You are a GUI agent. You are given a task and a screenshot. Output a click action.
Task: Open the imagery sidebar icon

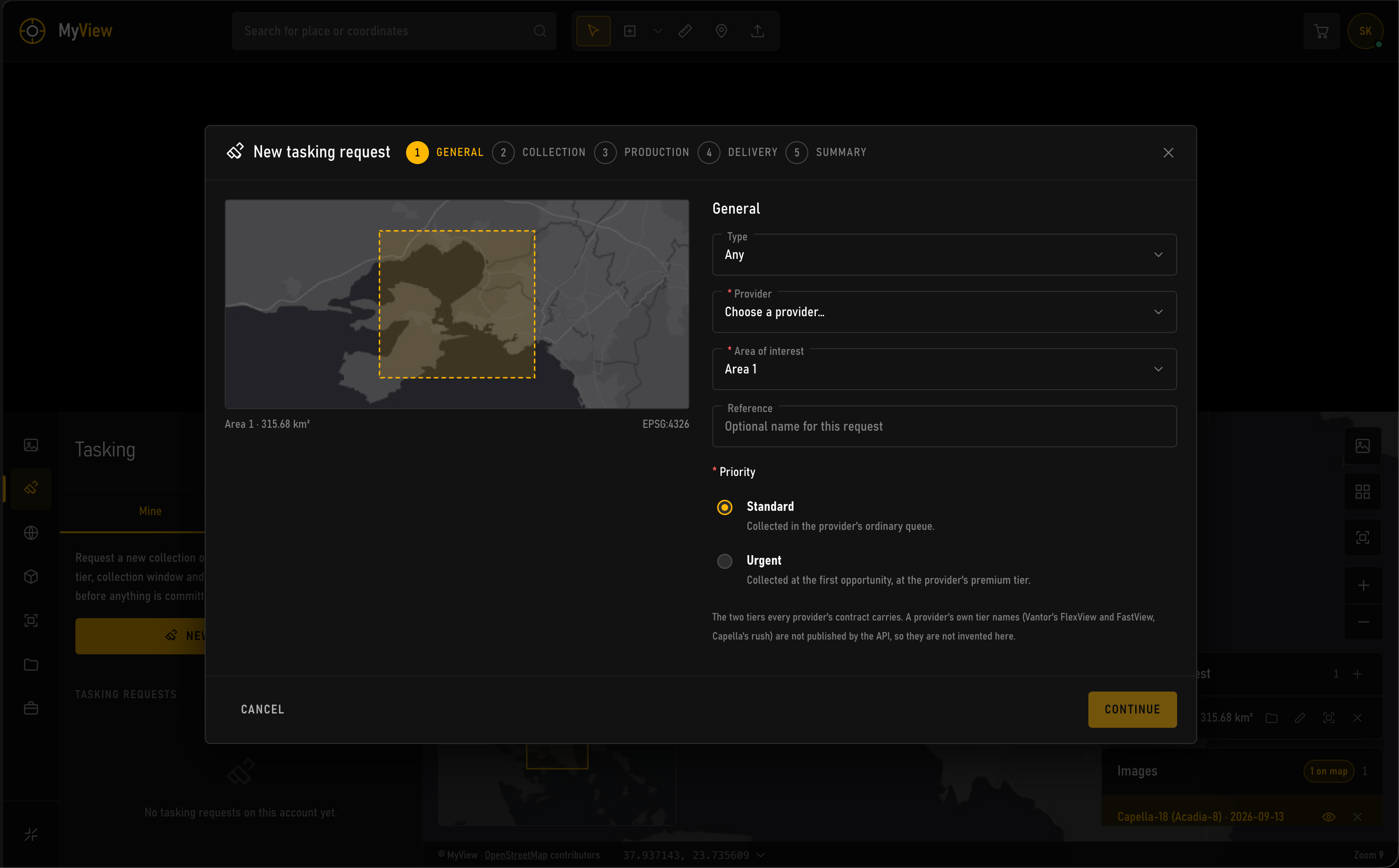coord(31,445)
